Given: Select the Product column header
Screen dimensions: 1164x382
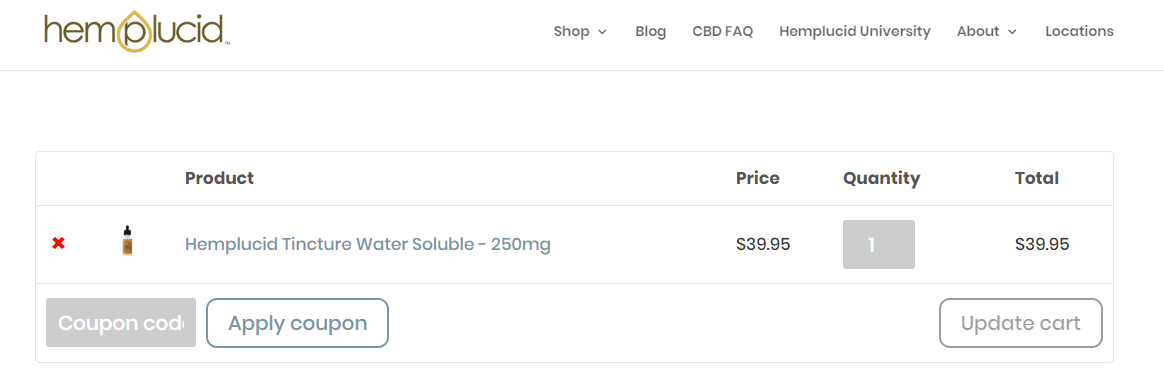Looking at the screenshot, I should 219,178.
